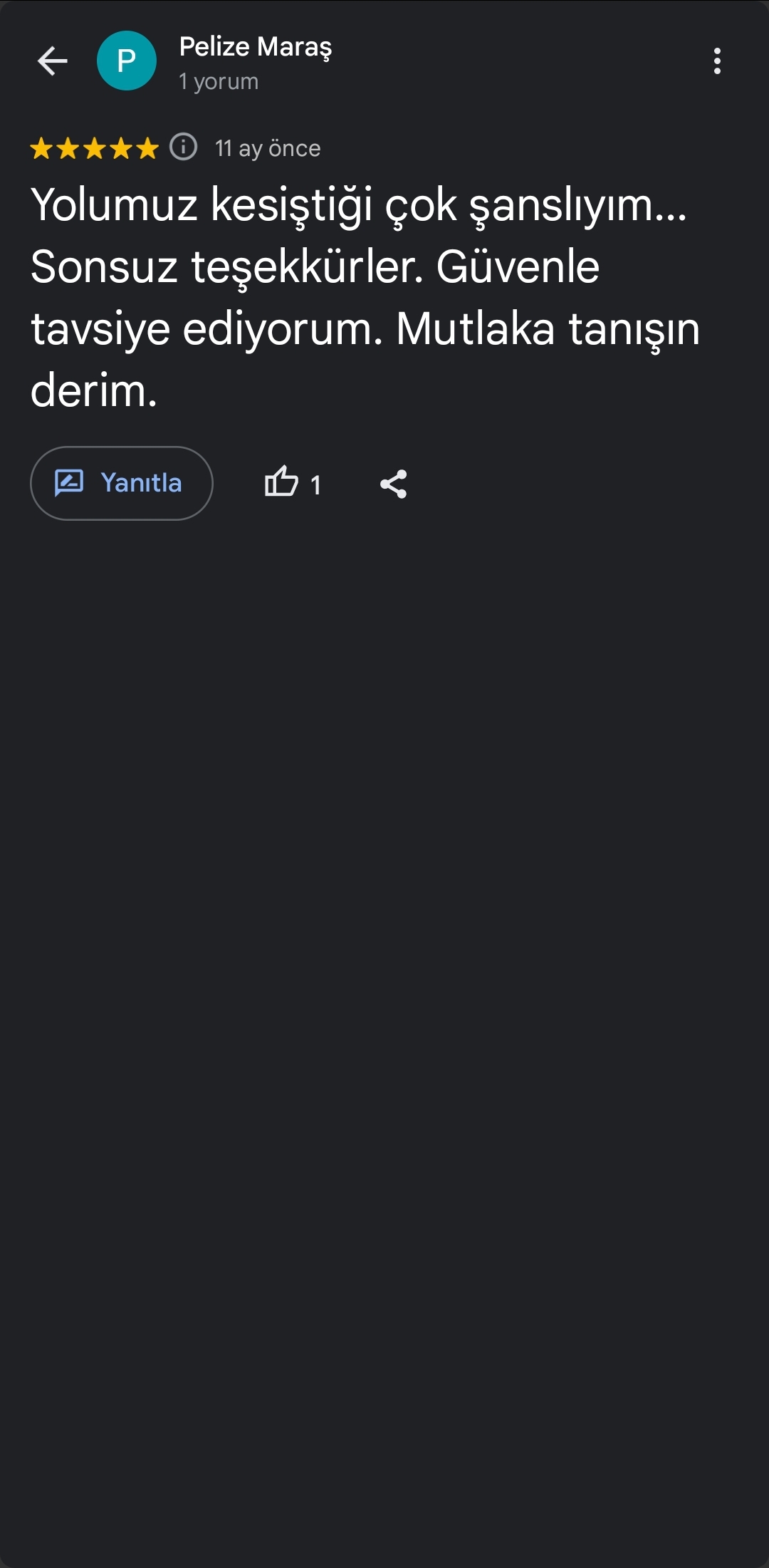
Task: Tap the like count number 1
Action: 315,485
